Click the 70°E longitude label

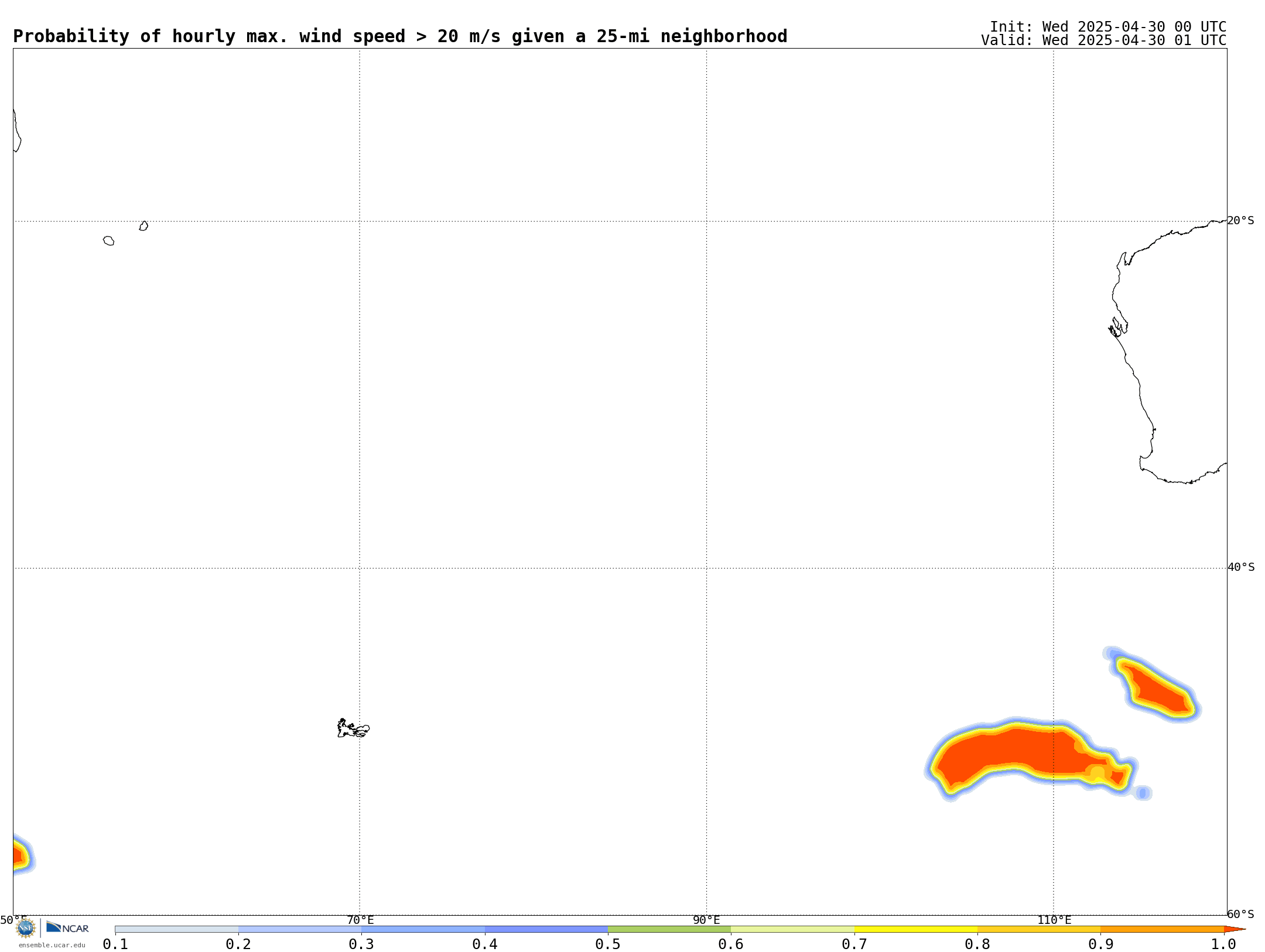point(360,920)
